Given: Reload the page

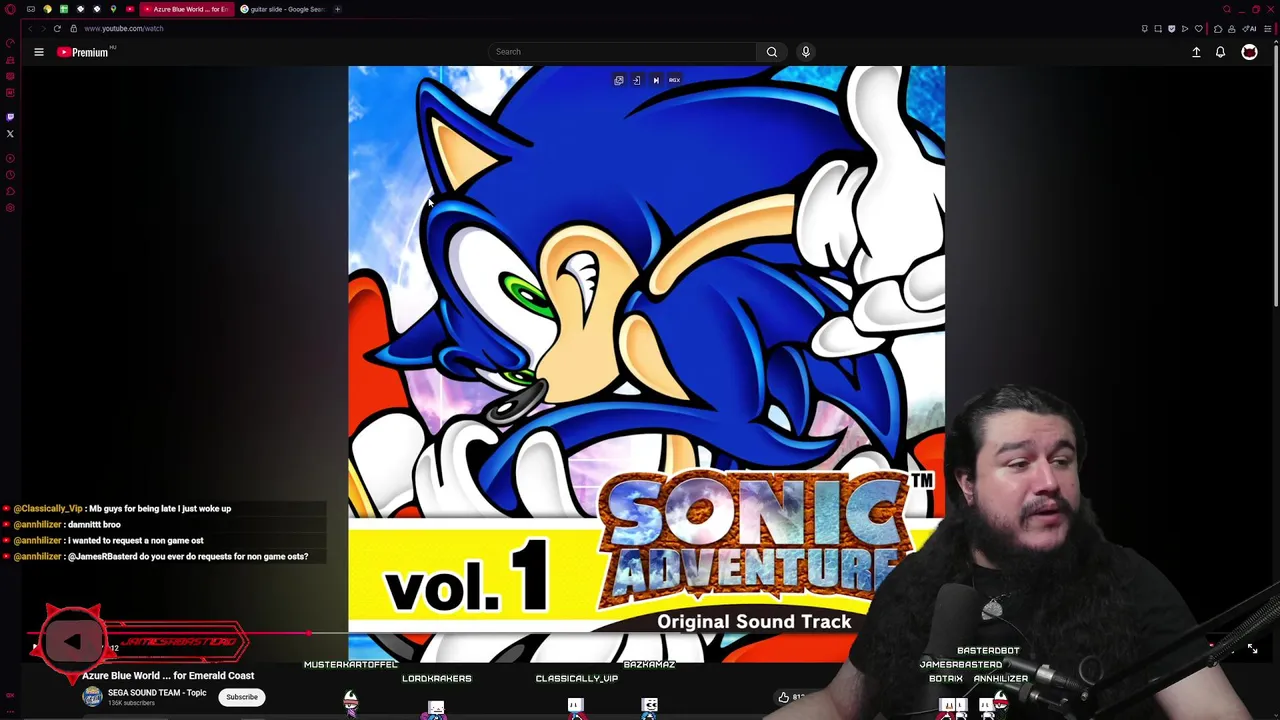Looking at the screenshot, I should pos(57,28).
